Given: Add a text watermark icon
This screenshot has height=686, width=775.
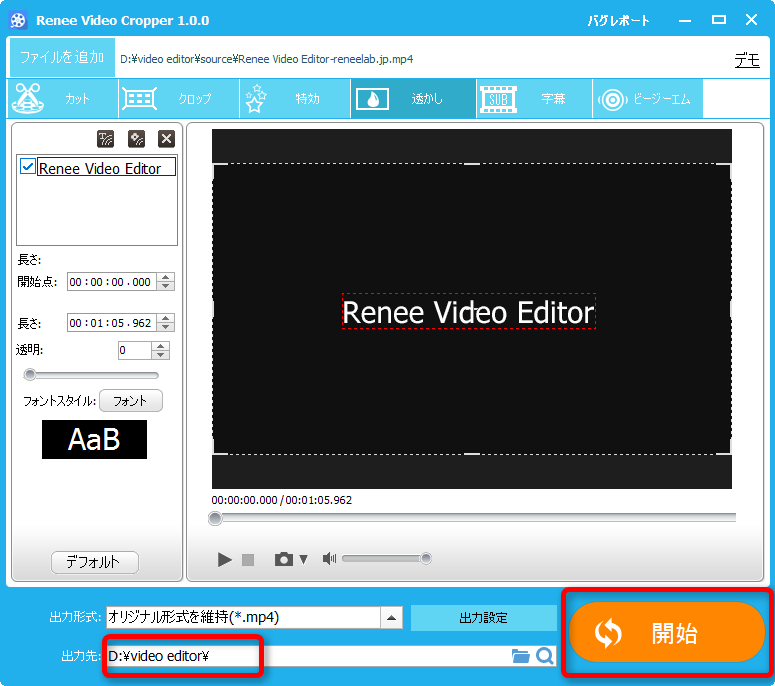Looking at the screenshot, I should [105, 139].
